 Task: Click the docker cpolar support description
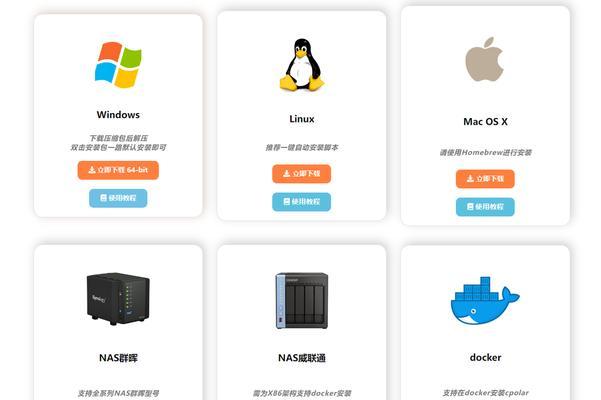tap(485, 393)
